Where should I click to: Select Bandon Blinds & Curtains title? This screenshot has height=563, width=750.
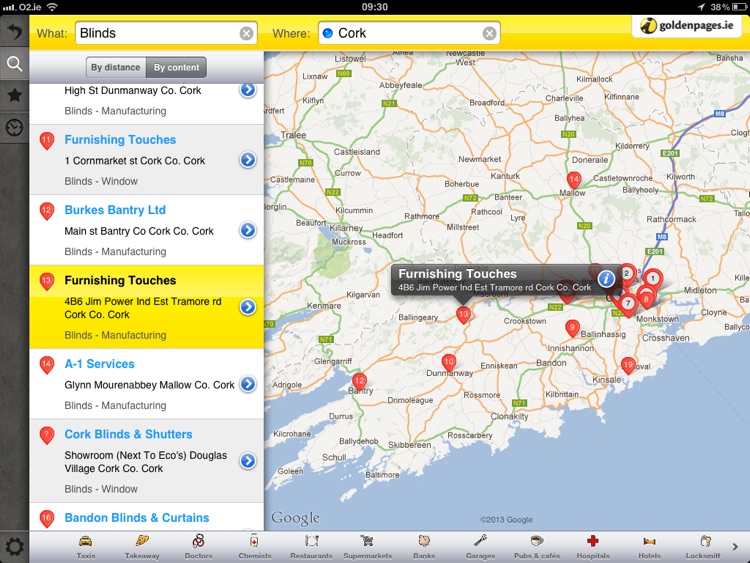[137, 518]
